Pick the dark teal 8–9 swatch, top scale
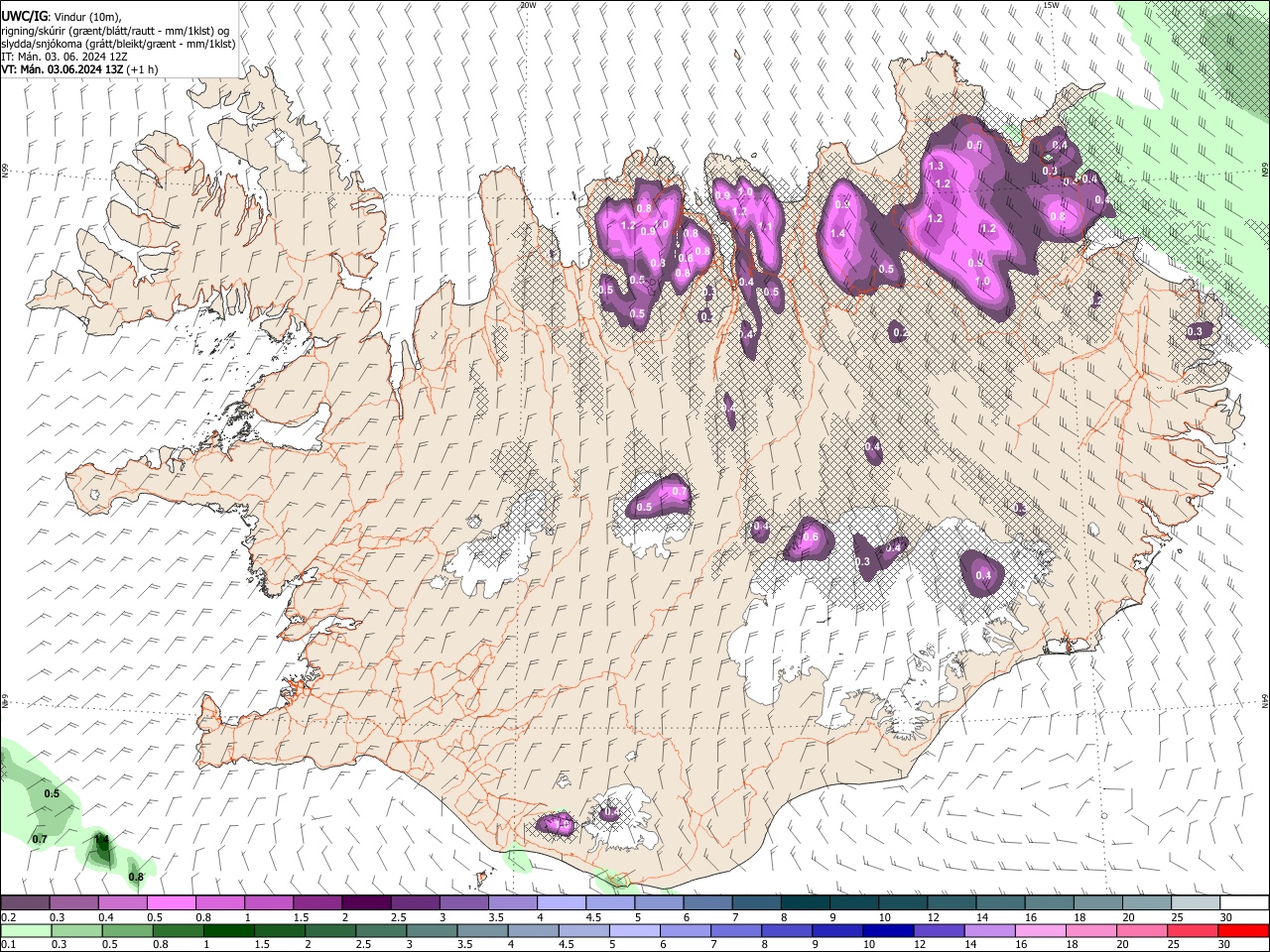 click(x=805, y=903)
